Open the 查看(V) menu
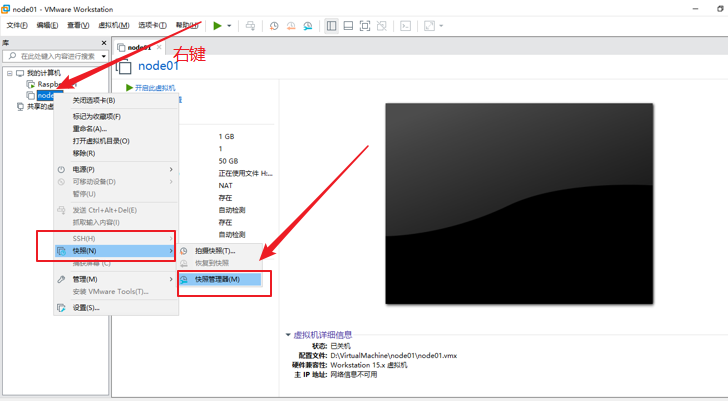The width and height of the screenshot is (728, 401). 78,25
